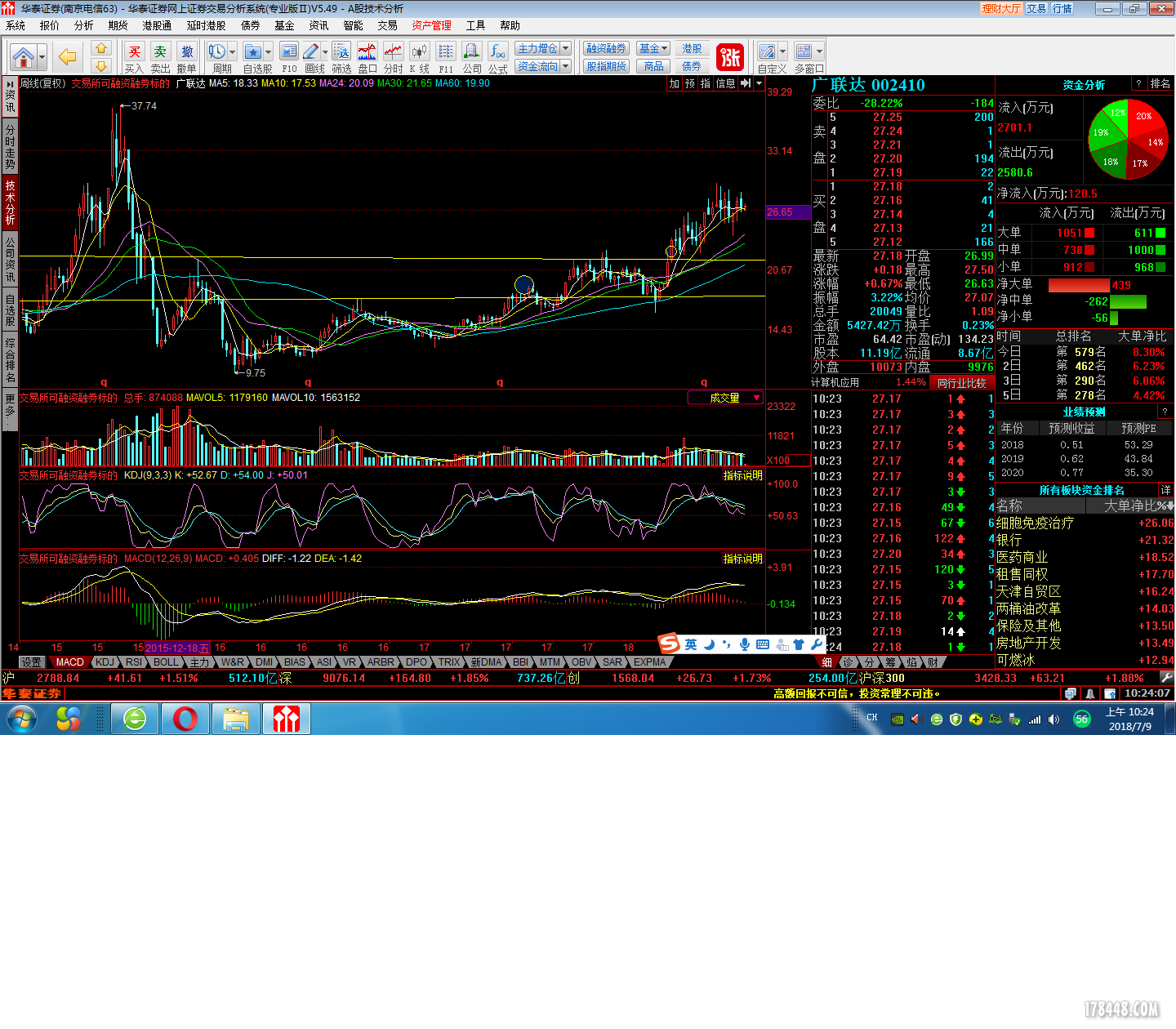Viewport: 1176px width, 1029px height.
Task: Toggle the 加 overlay button above the chart
Action: [674, 83]
